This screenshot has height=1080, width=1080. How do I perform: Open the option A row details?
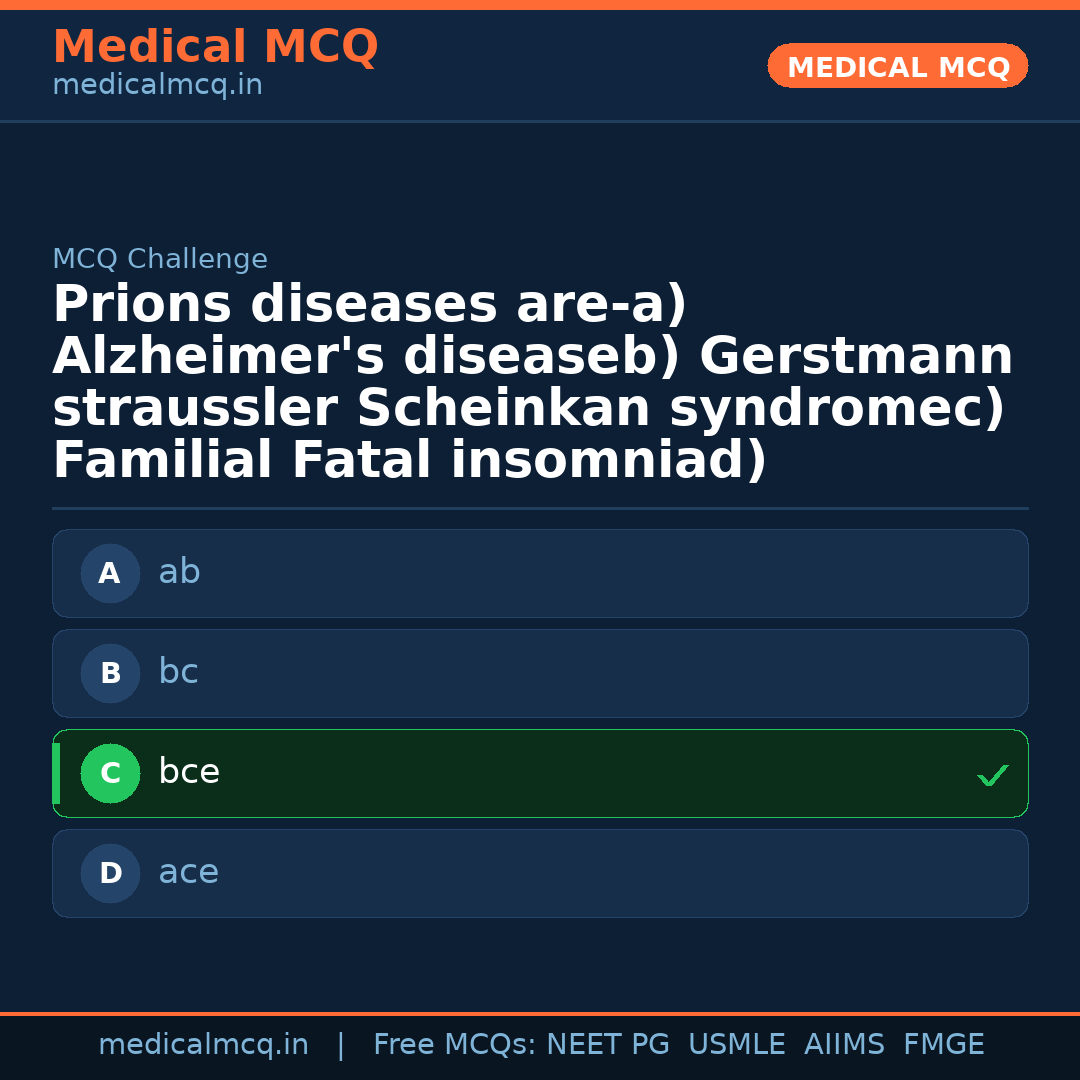click(x=540, y=573)
